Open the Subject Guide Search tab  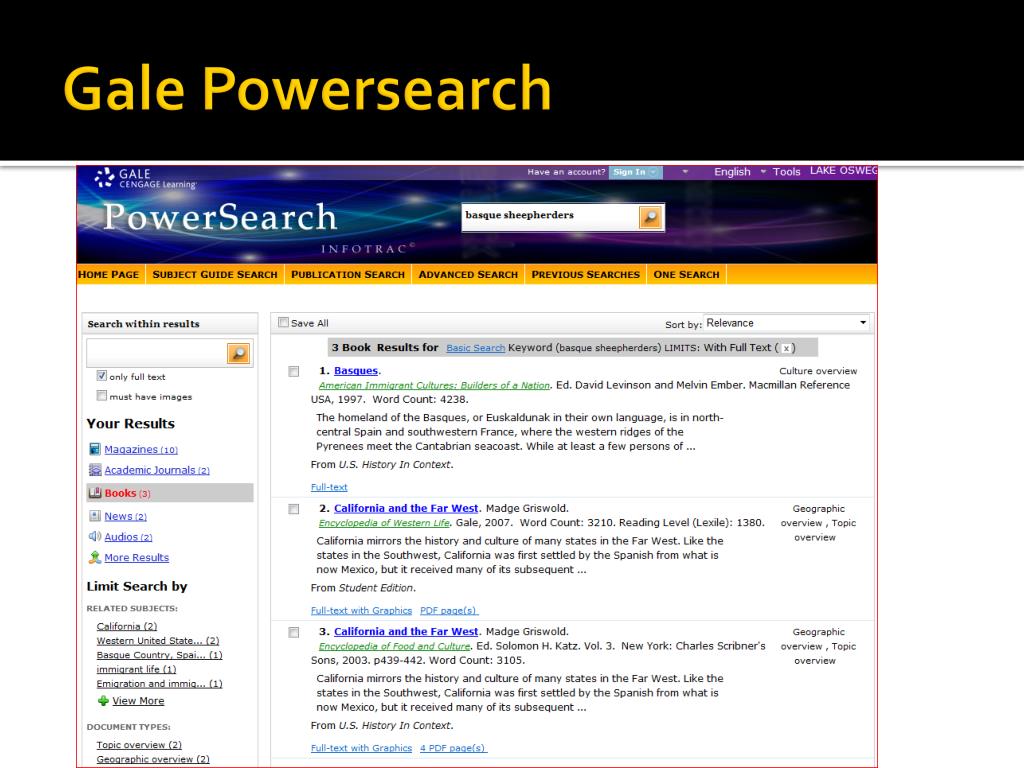click(x=215, y=274)
